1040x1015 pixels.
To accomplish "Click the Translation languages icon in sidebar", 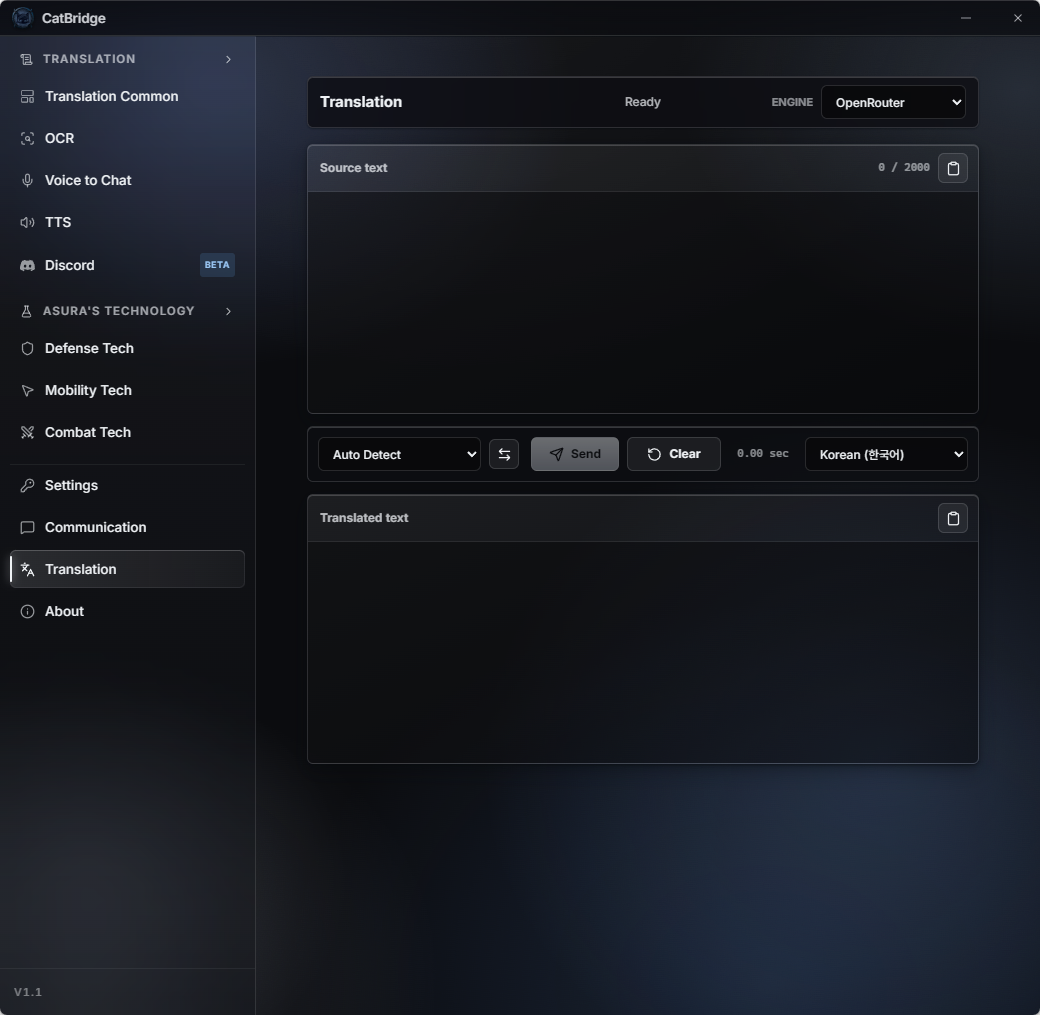I will pyautogui.click(x=27, y=569).
